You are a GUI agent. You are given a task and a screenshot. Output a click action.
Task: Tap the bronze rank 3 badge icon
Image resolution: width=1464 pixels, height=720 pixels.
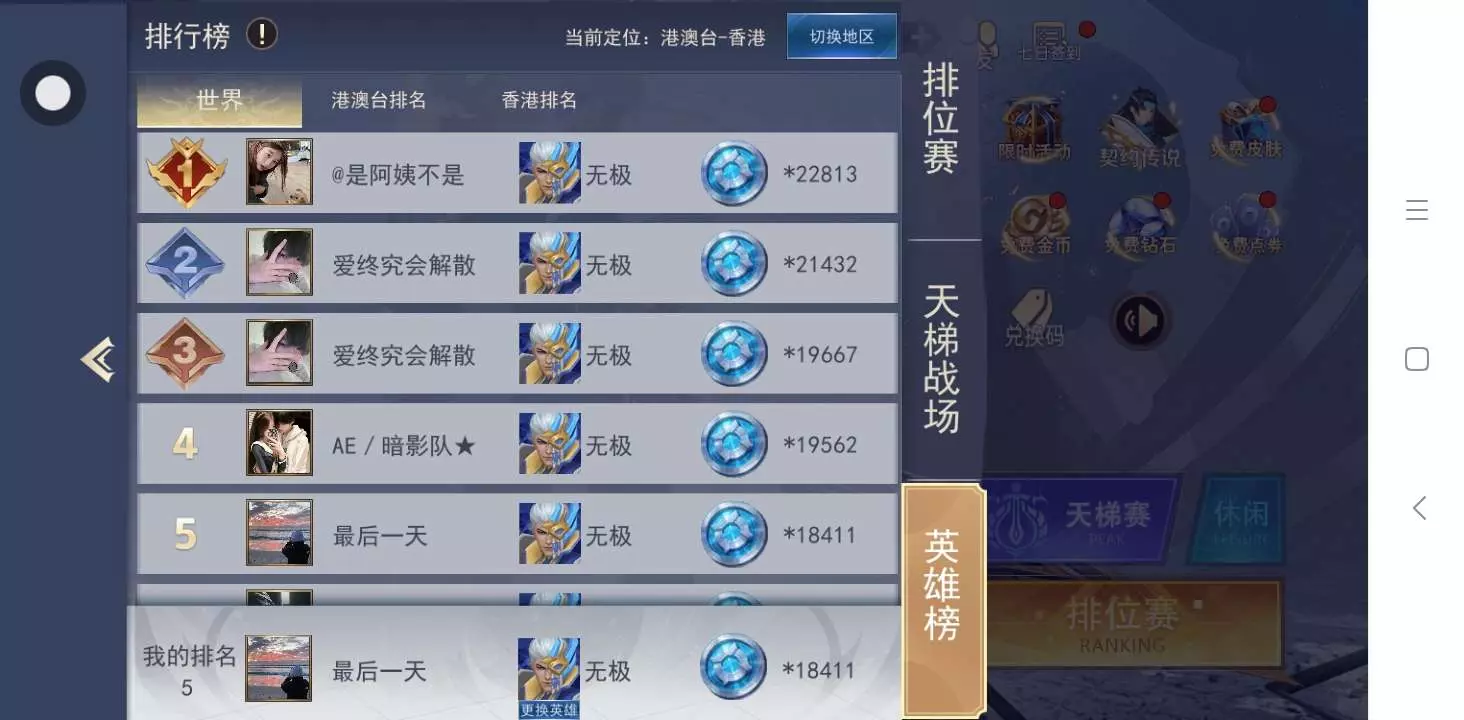click(x=186, y=353)
